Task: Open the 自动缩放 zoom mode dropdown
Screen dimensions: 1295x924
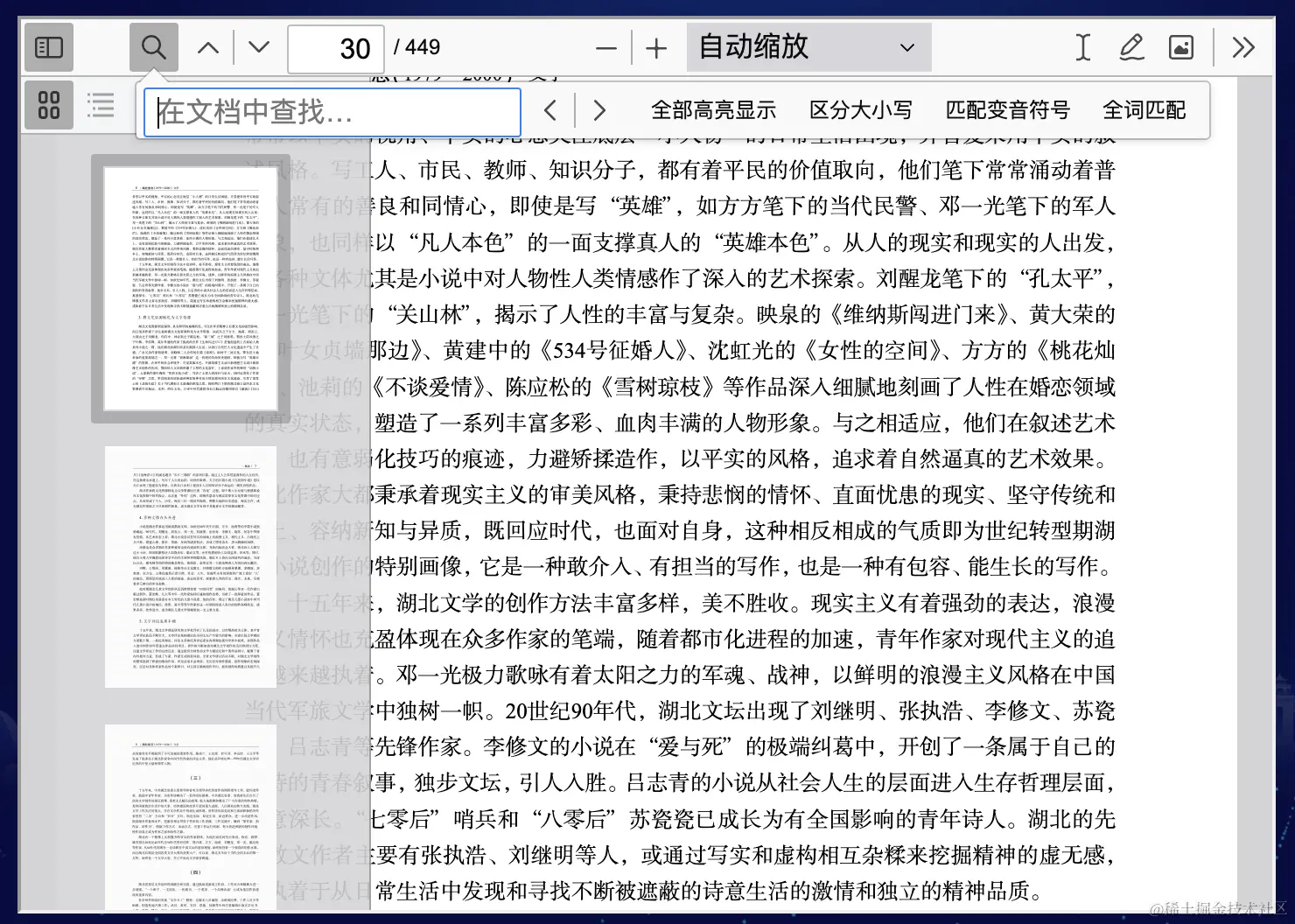Action: [x=807, y=47]
